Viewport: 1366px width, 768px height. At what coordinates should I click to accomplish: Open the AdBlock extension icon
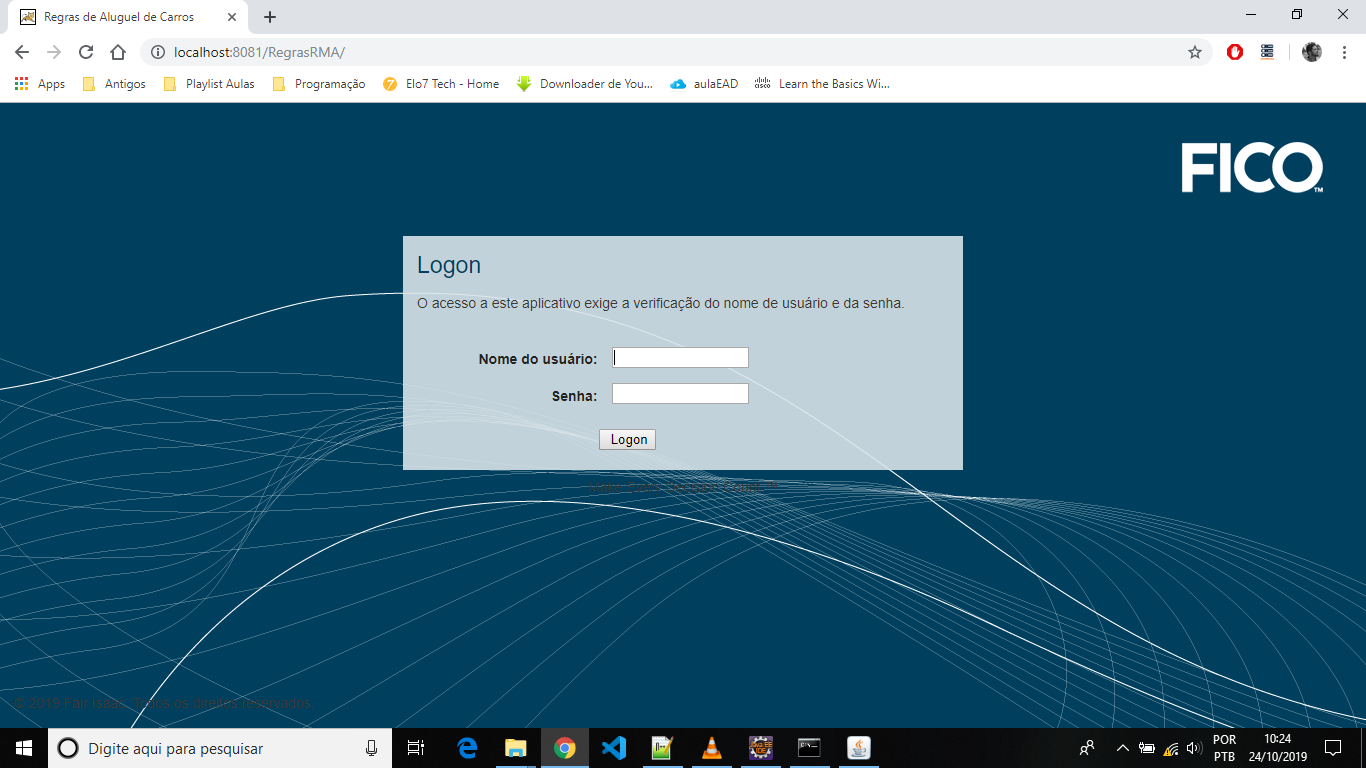[x=1233, y=52]
